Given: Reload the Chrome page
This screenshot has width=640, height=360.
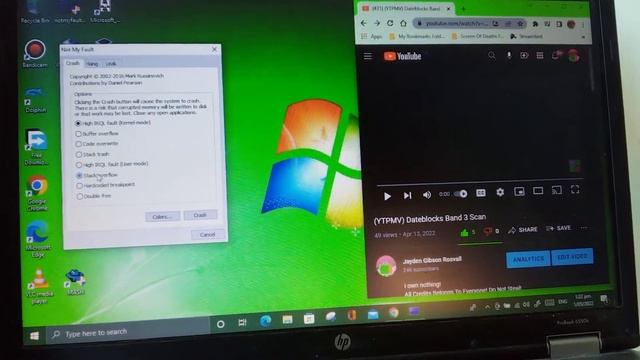Looking at the screenshot, I should (390, 24).
